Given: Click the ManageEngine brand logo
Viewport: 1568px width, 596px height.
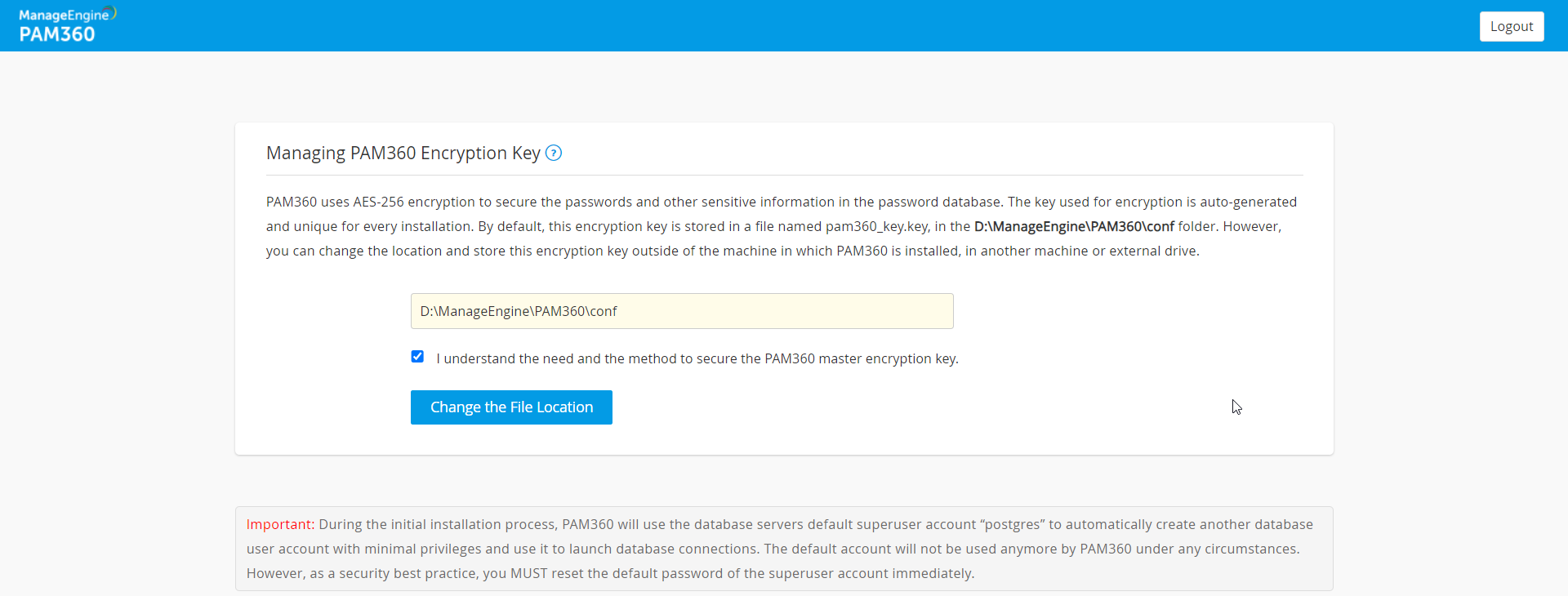Looking at the screenshot, I should pos(65,14).
